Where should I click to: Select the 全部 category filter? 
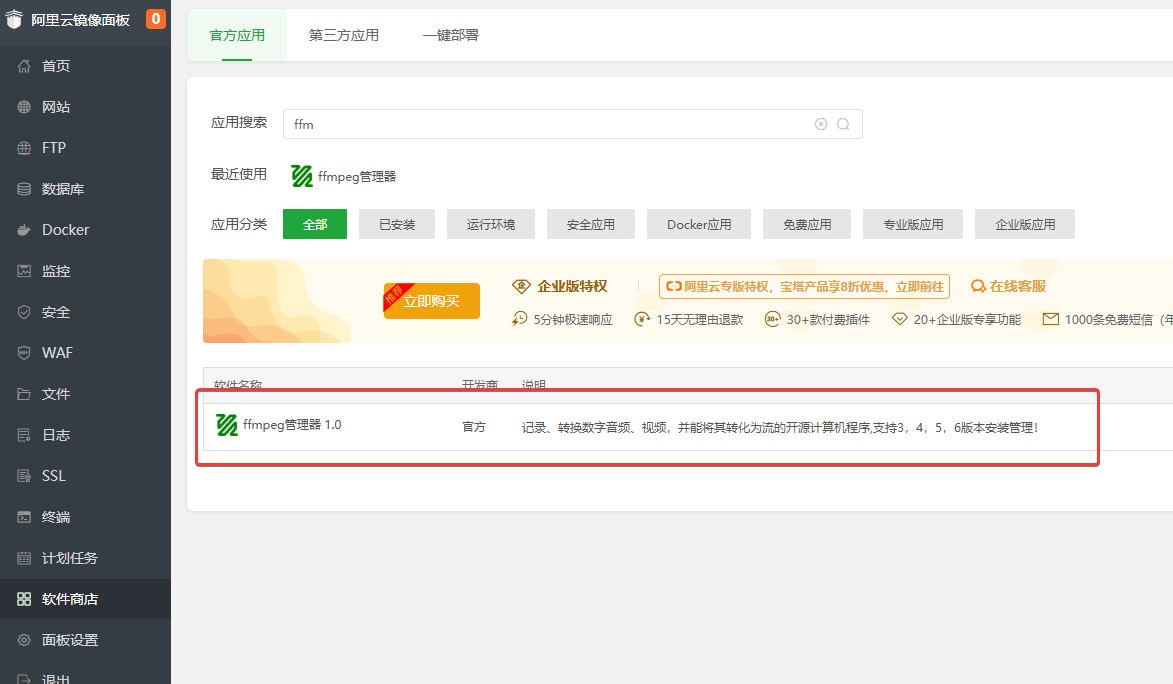point(315,225)
